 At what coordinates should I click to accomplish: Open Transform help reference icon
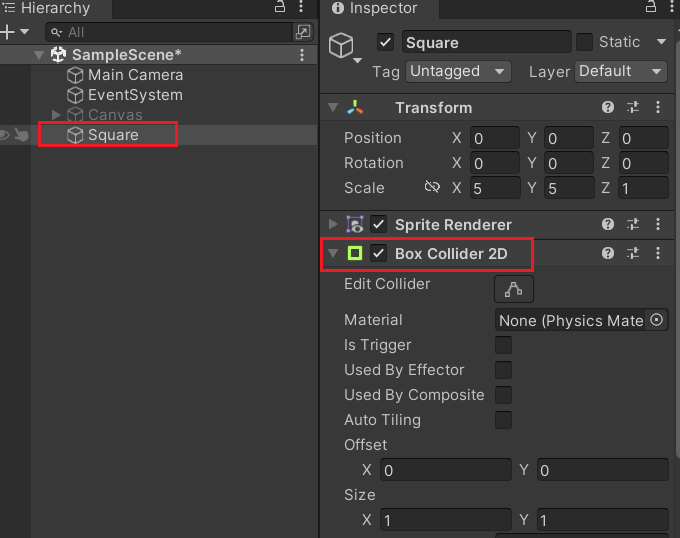608,107
